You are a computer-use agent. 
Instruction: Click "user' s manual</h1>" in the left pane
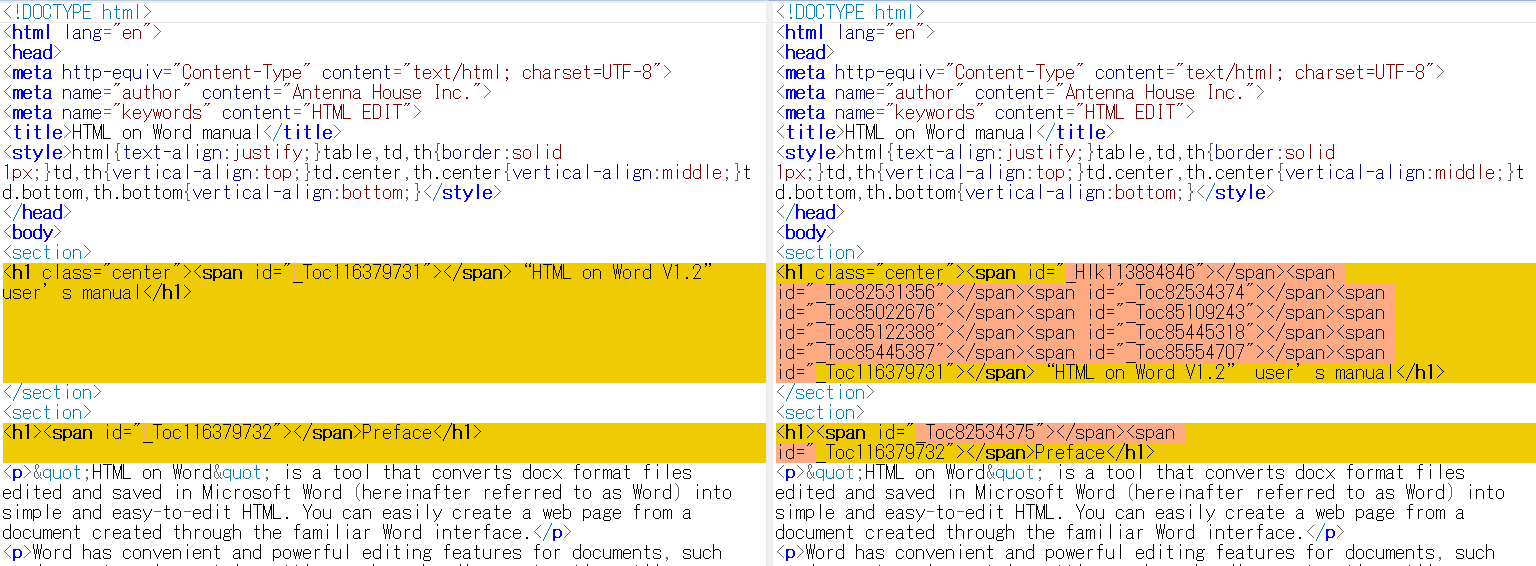click(97, 292)
